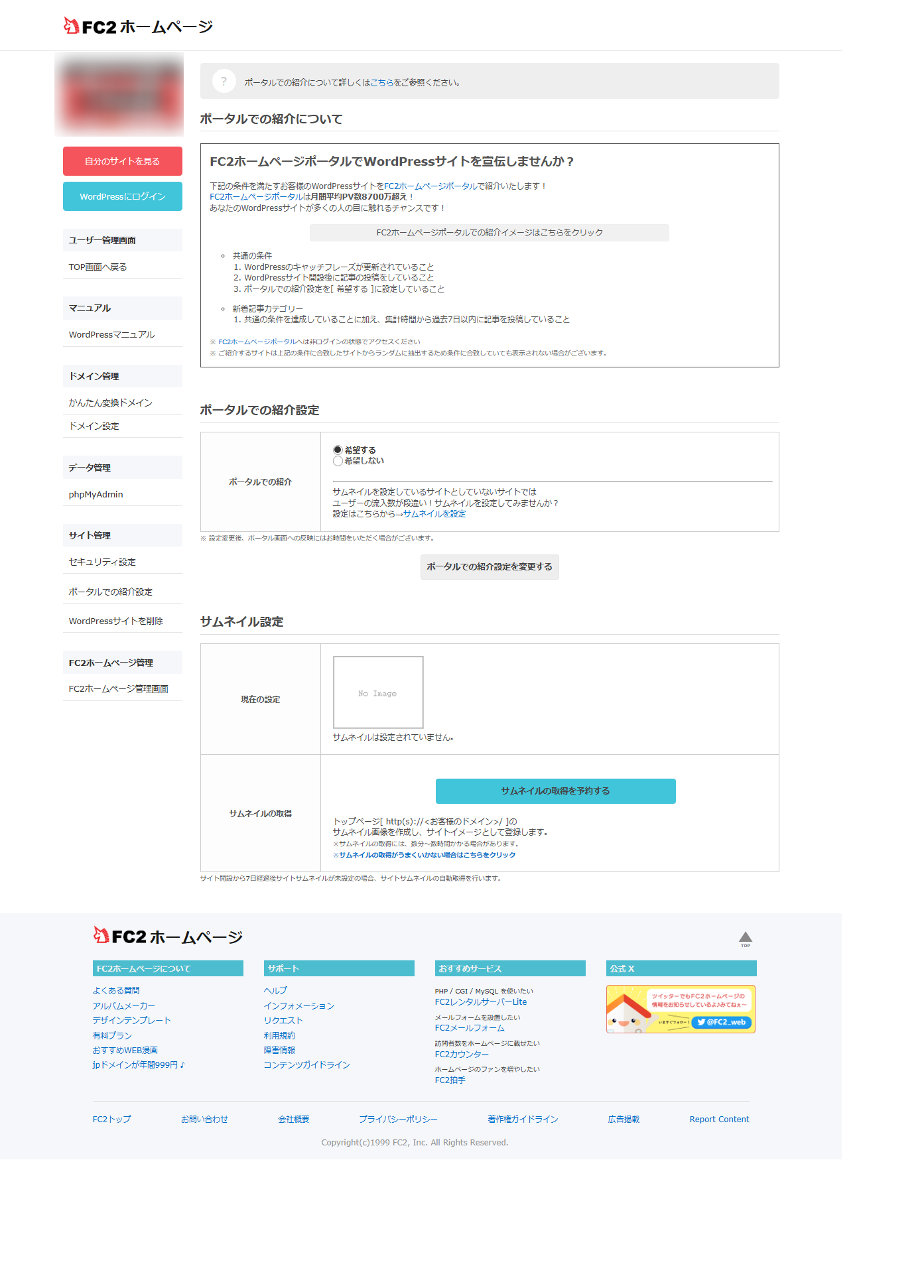Select the 希望しない radio button

tap(338, 461)
